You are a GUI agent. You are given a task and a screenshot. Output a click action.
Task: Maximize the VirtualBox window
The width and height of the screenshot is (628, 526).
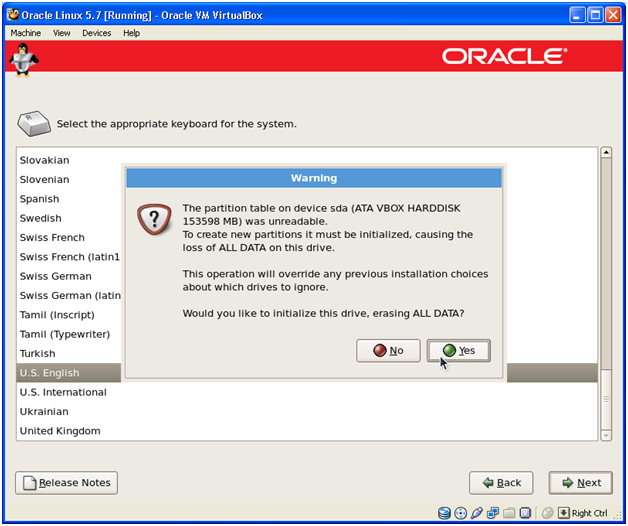[596, 15]
